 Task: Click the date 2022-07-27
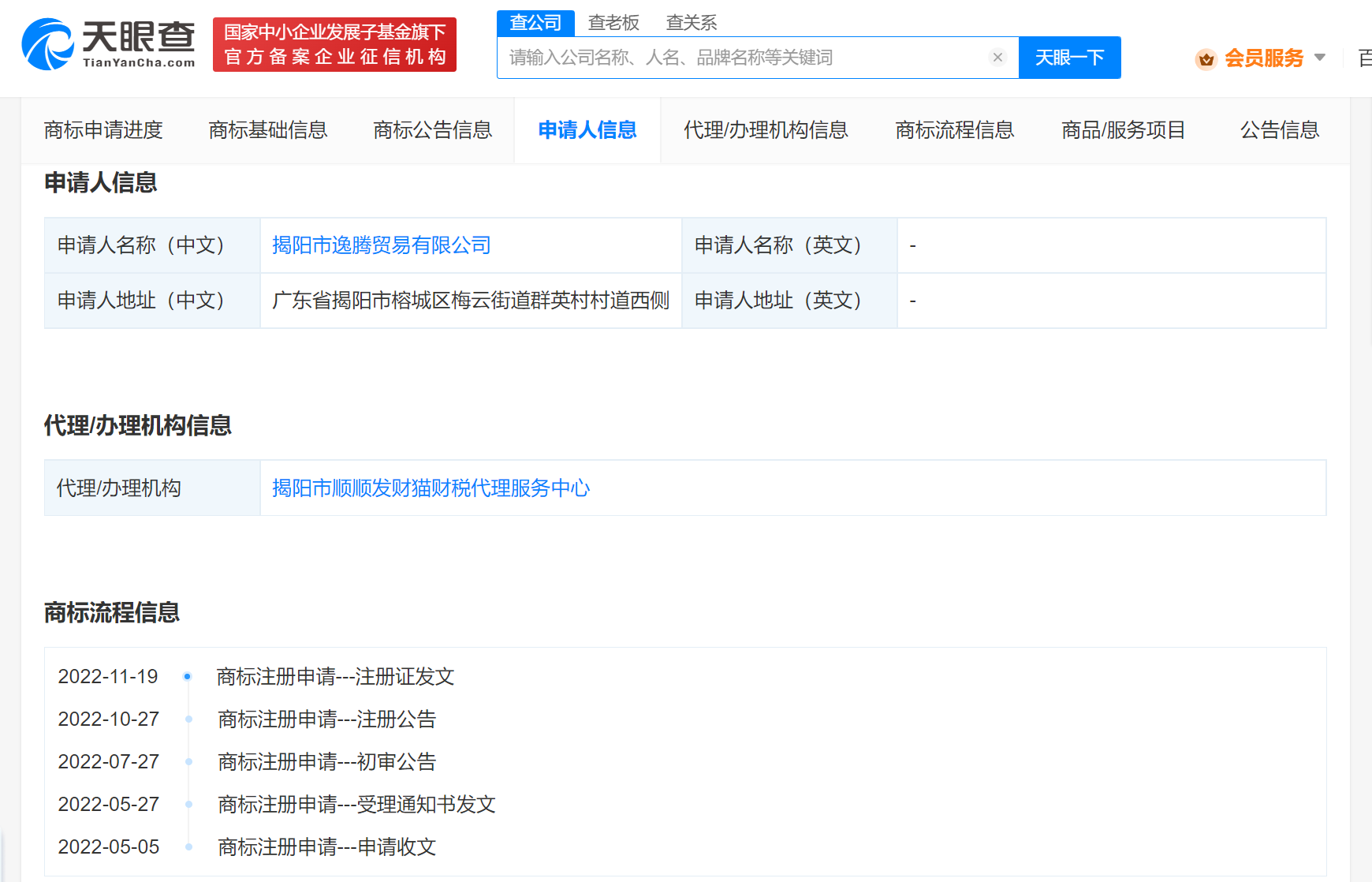[108, 762]
